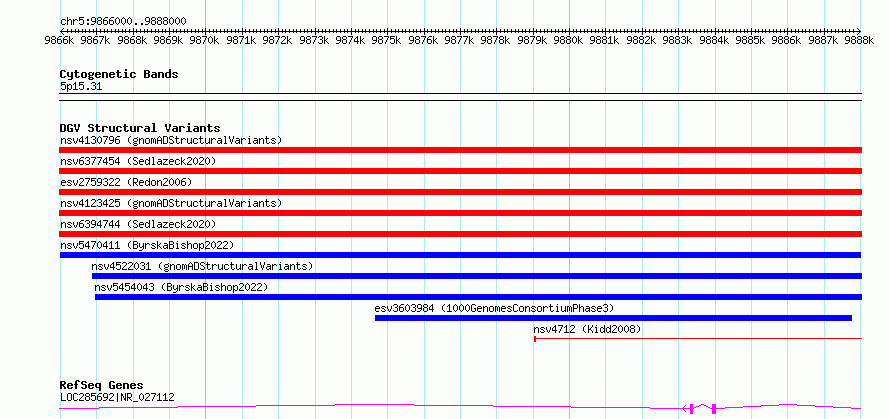Select the blue bar under nsv5454043
This screenshot has width=890, height=419.
point(478,297)
